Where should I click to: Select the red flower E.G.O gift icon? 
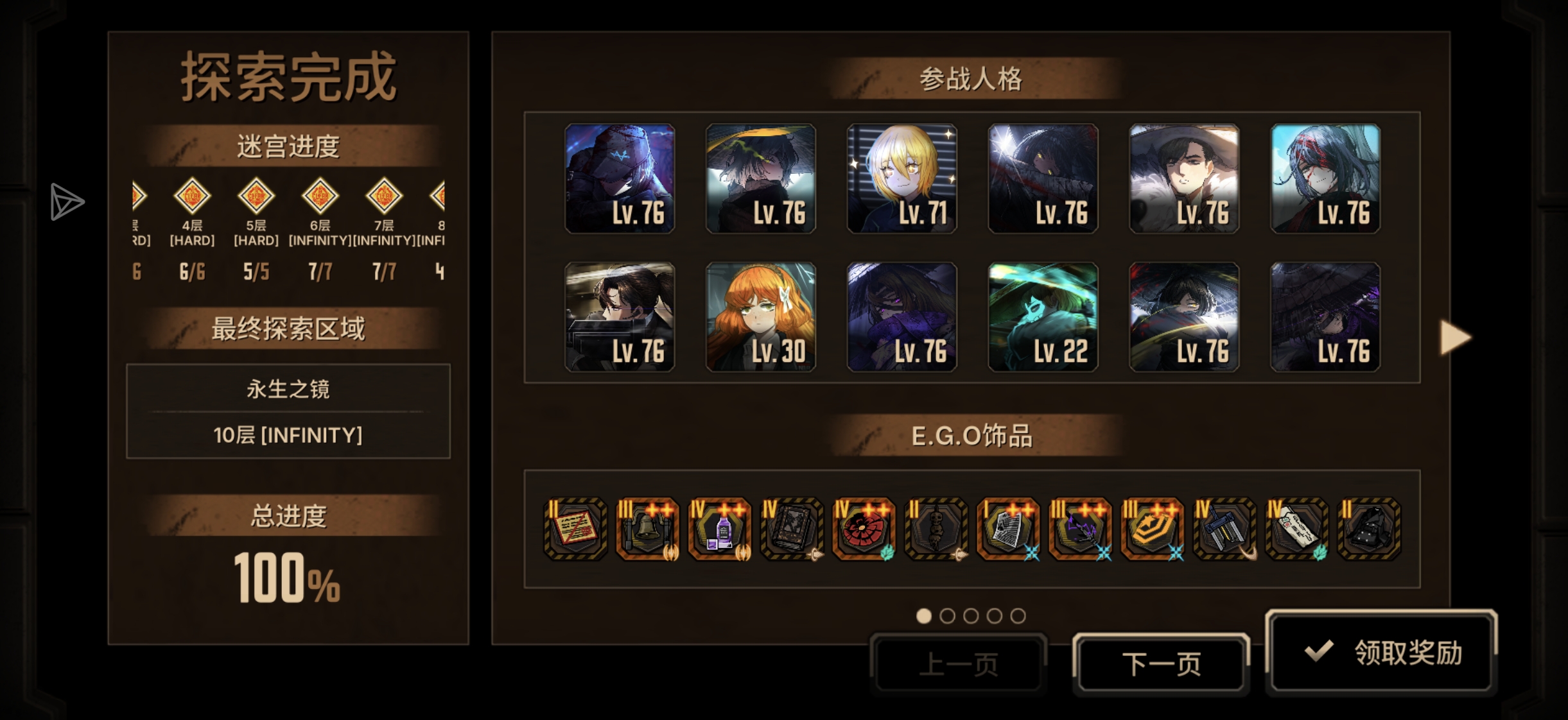(864, 529)
